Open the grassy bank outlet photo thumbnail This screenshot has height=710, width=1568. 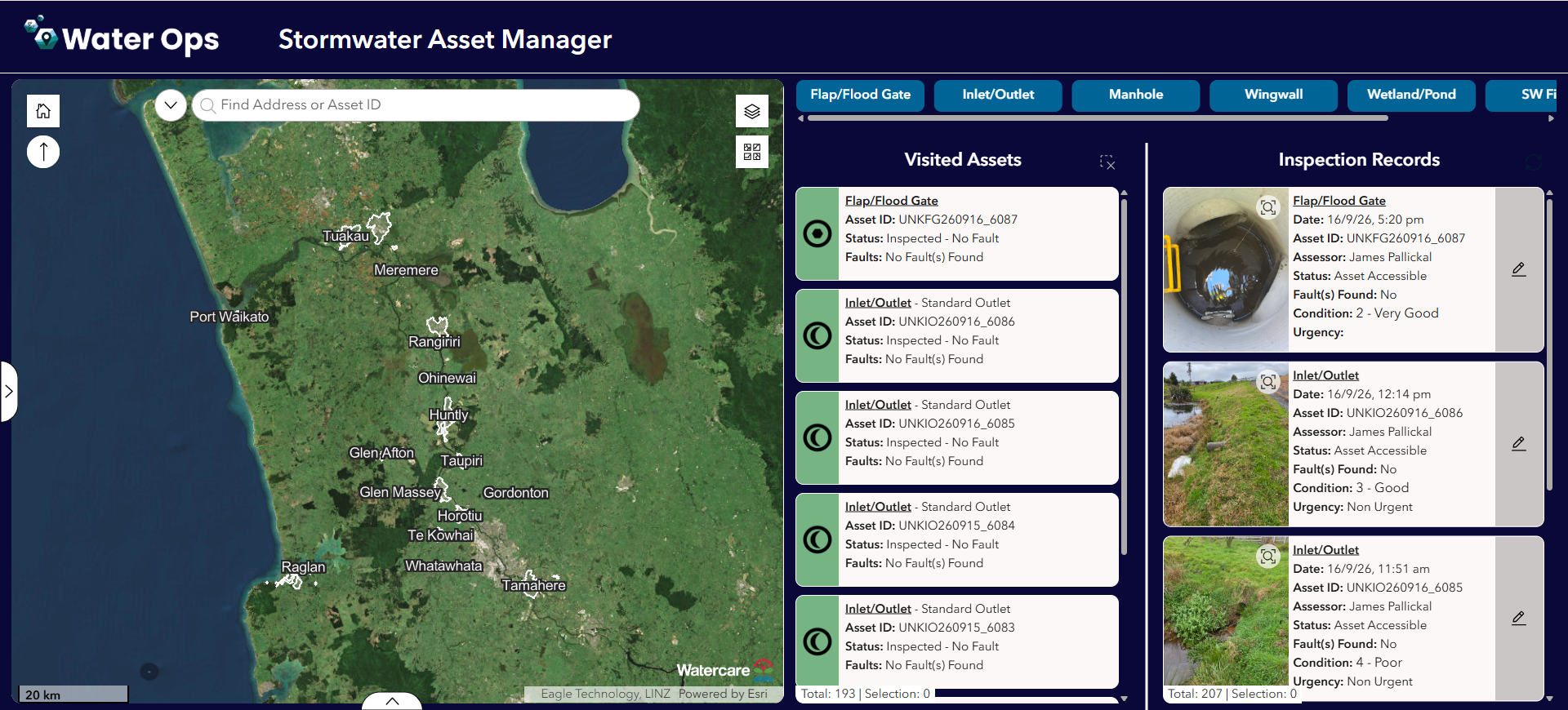pyautogui.click(x=1226, y=445)
